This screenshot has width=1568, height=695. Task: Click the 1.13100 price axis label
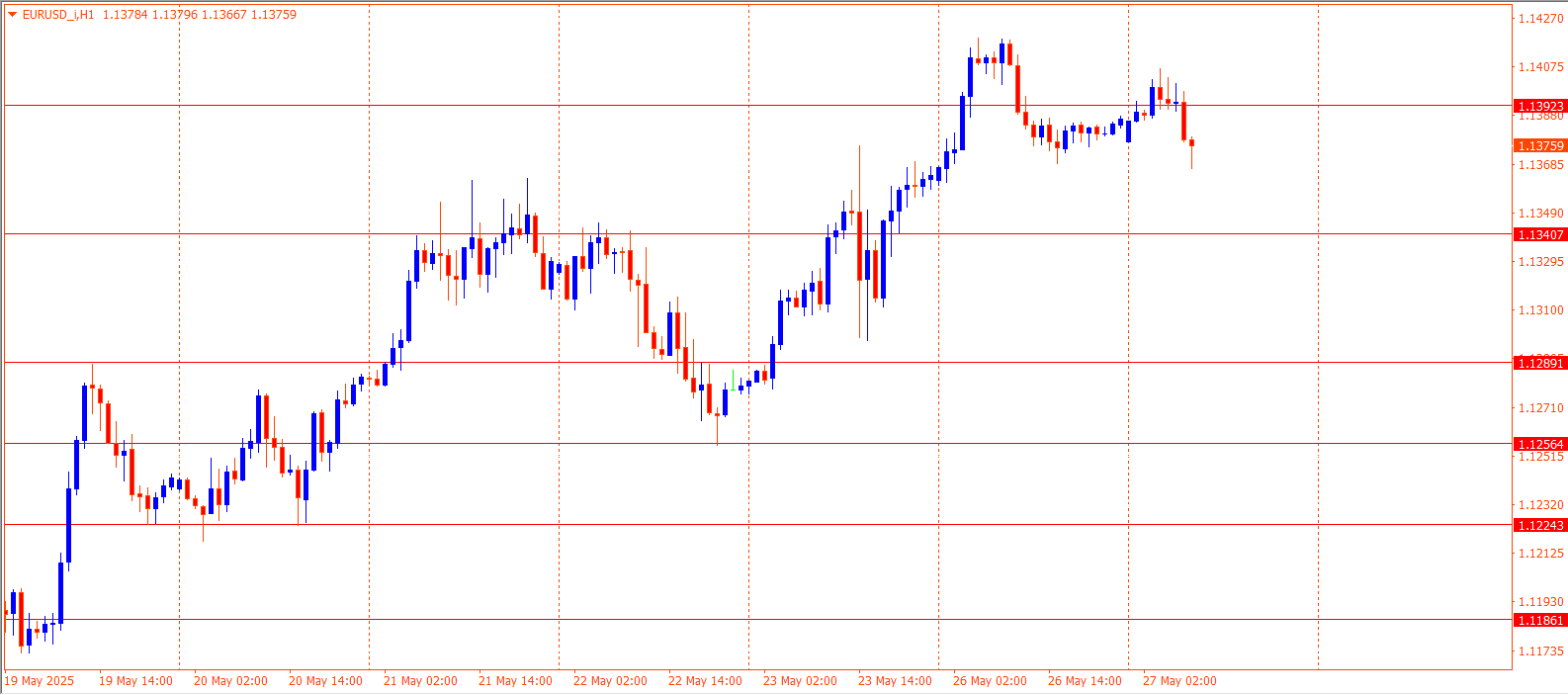click(1541, 309)
